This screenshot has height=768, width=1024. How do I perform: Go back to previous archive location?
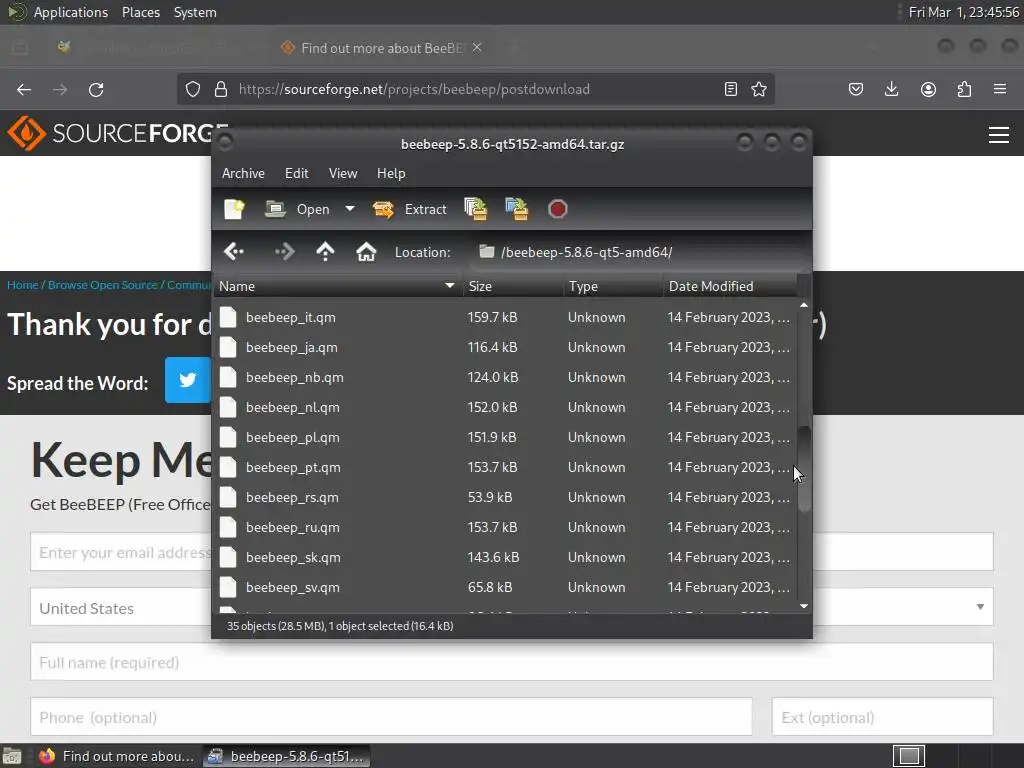point(234,251)
